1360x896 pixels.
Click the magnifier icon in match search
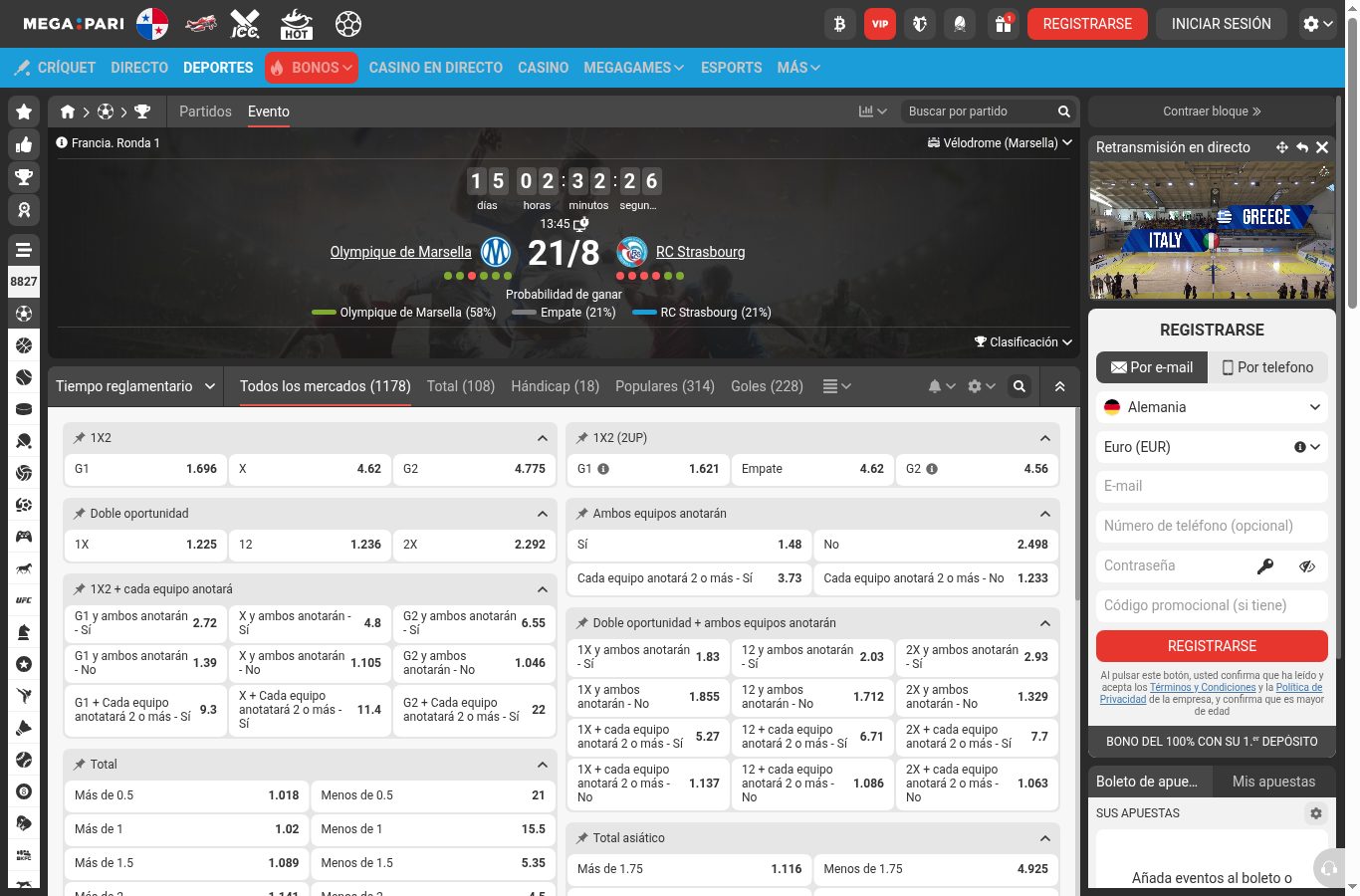1063,112
